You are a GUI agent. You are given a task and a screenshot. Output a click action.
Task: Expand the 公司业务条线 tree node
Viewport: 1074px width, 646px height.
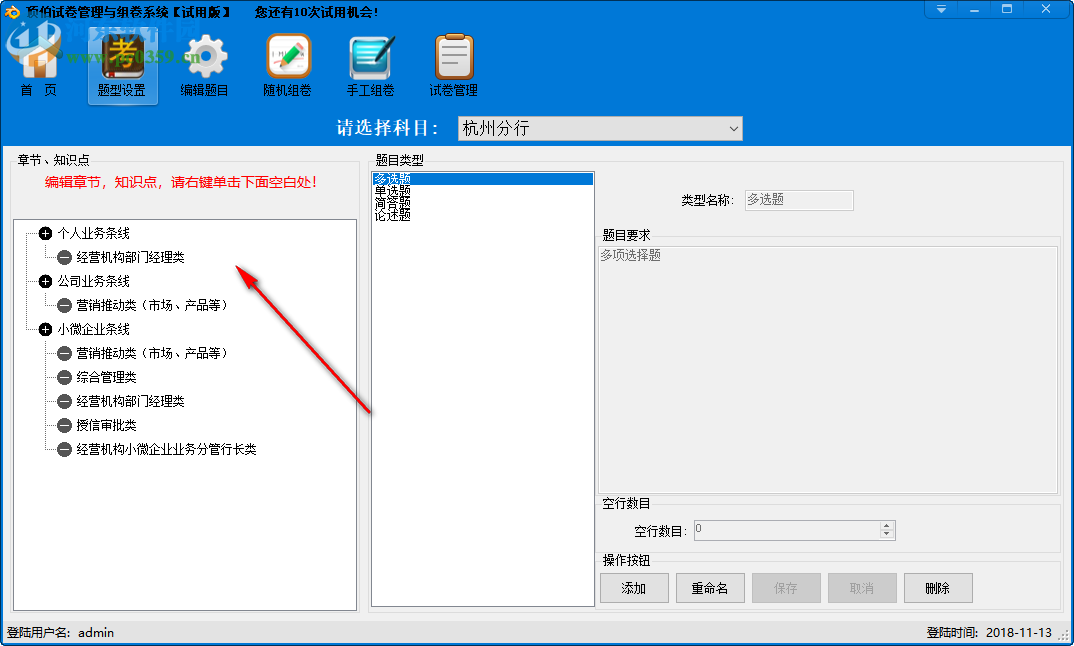[44, 281]
